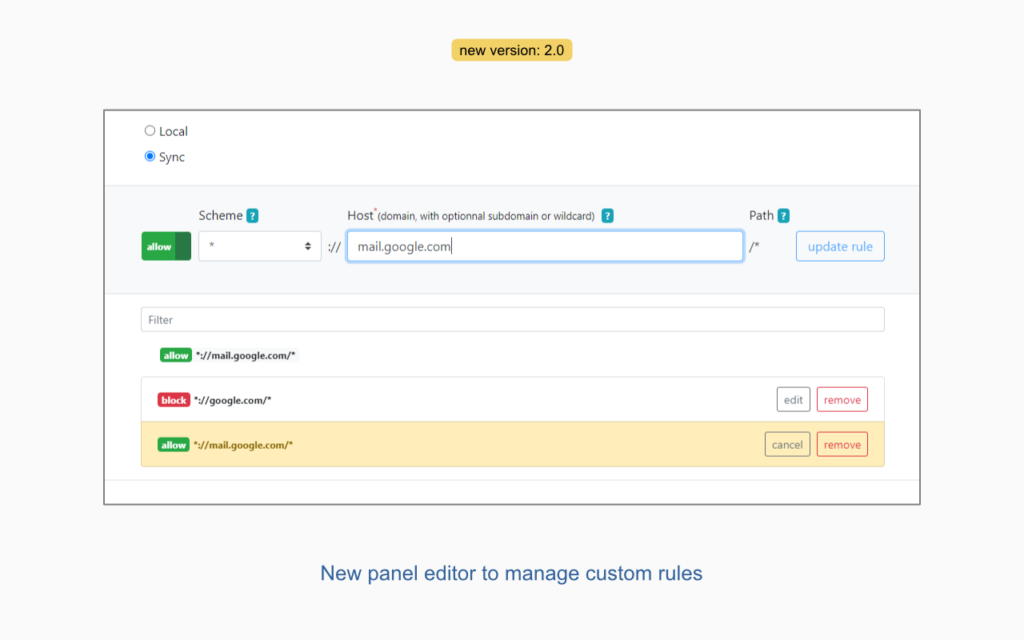
Task: Open the Path help question-mark icon
Action: click(x=783, y=215)
